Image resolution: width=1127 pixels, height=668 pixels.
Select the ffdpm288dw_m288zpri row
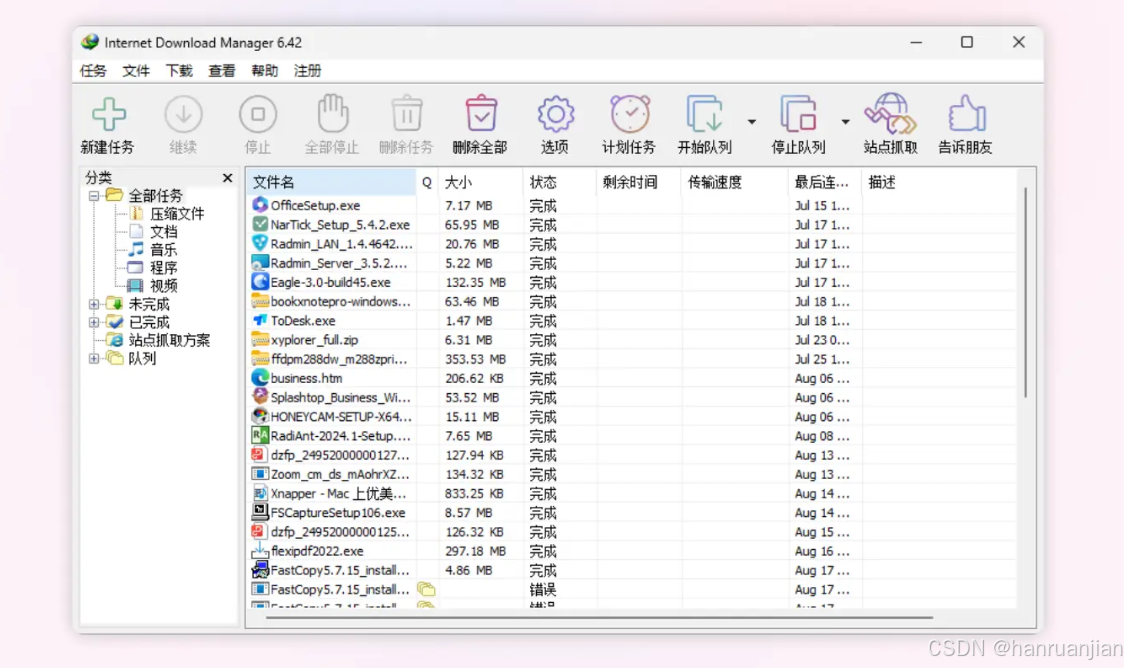pos(631,359)
